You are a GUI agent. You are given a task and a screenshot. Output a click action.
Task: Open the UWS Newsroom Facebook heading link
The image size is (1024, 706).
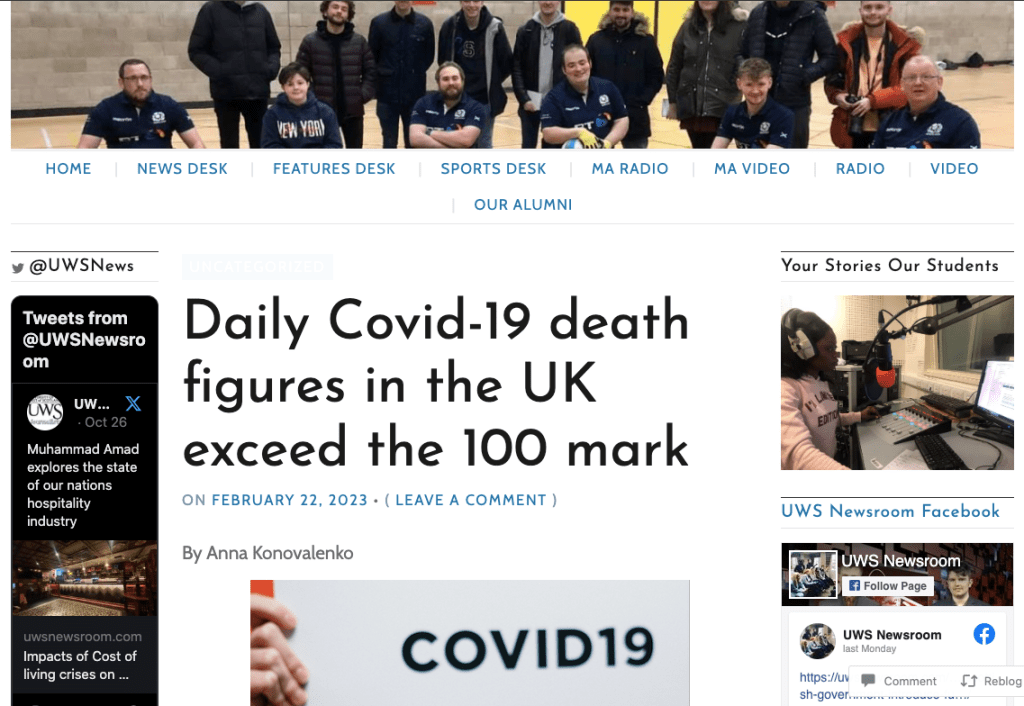tap(890, 511)
